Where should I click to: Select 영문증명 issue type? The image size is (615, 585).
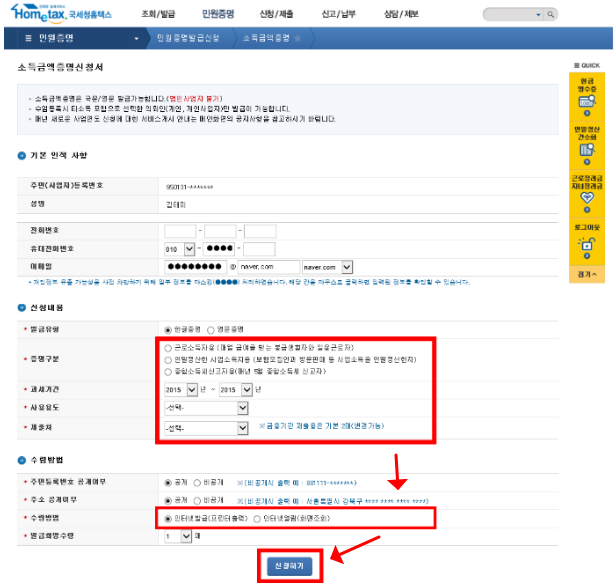click(211, 330)
